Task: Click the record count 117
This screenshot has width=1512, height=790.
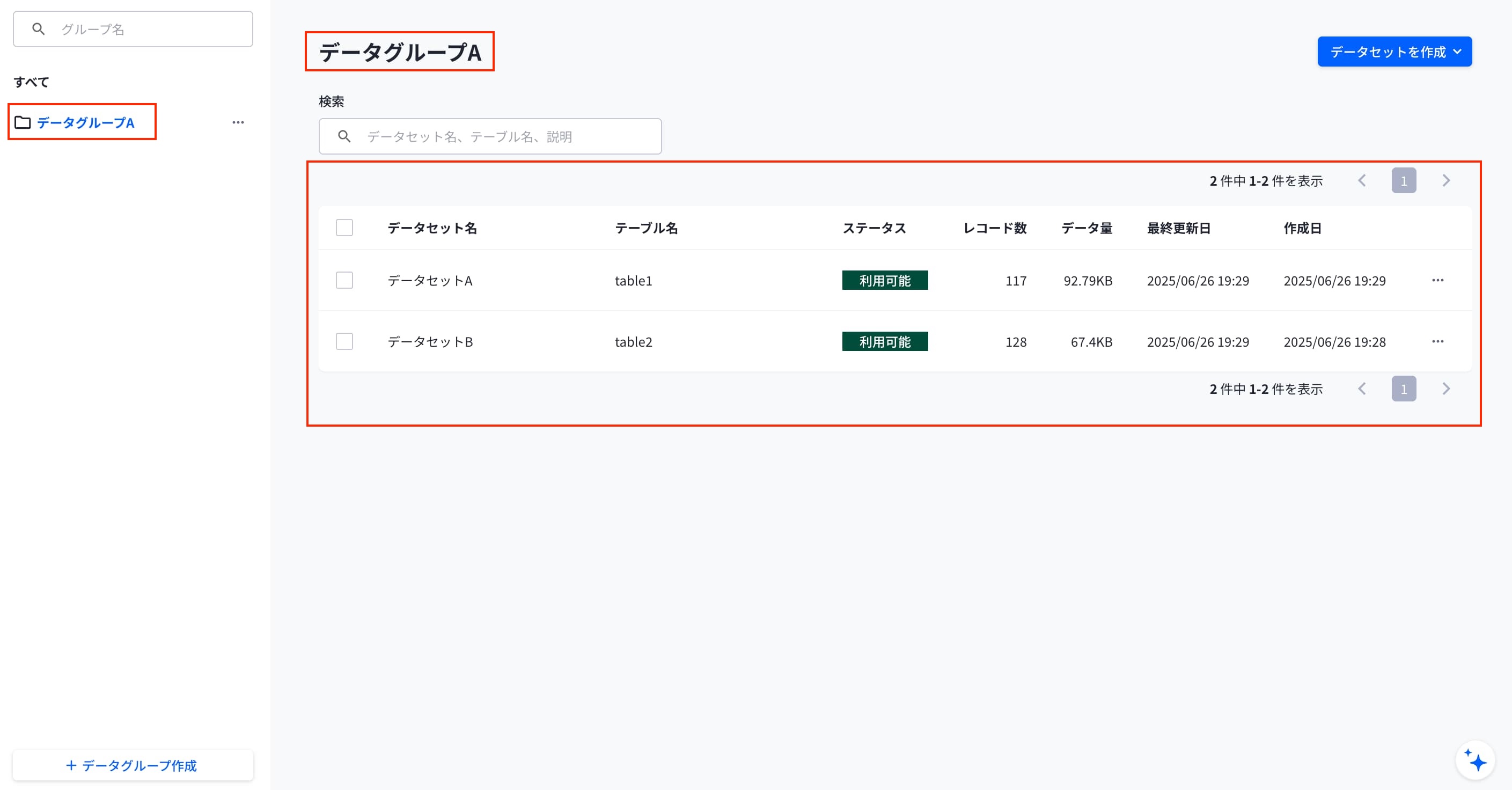Action: pyautogui.click(x=1016, y=281)
